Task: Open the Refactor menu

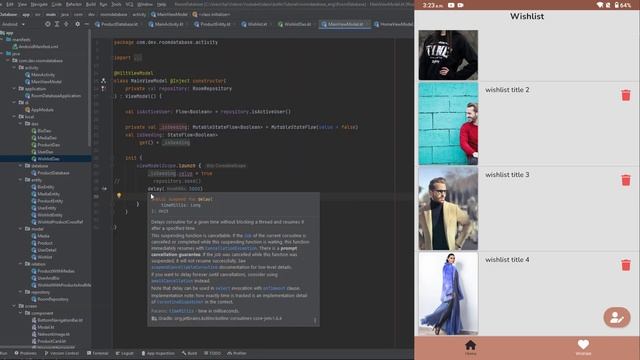Action: point(74,4)
